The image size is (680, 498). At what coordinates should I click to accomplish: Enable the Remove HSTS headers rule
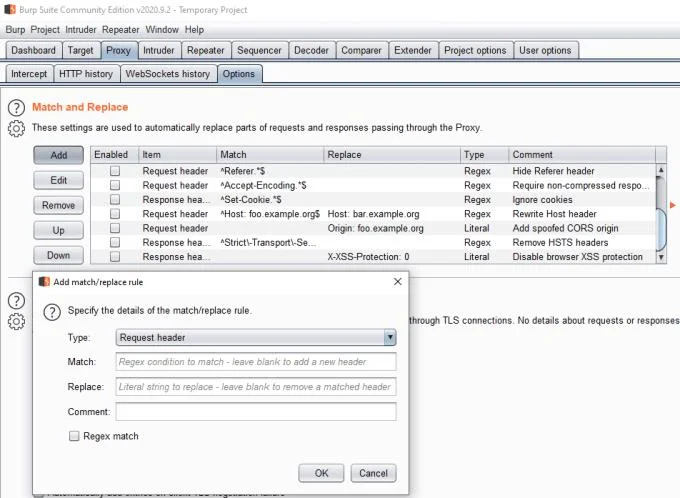click(x=115, y=242)
